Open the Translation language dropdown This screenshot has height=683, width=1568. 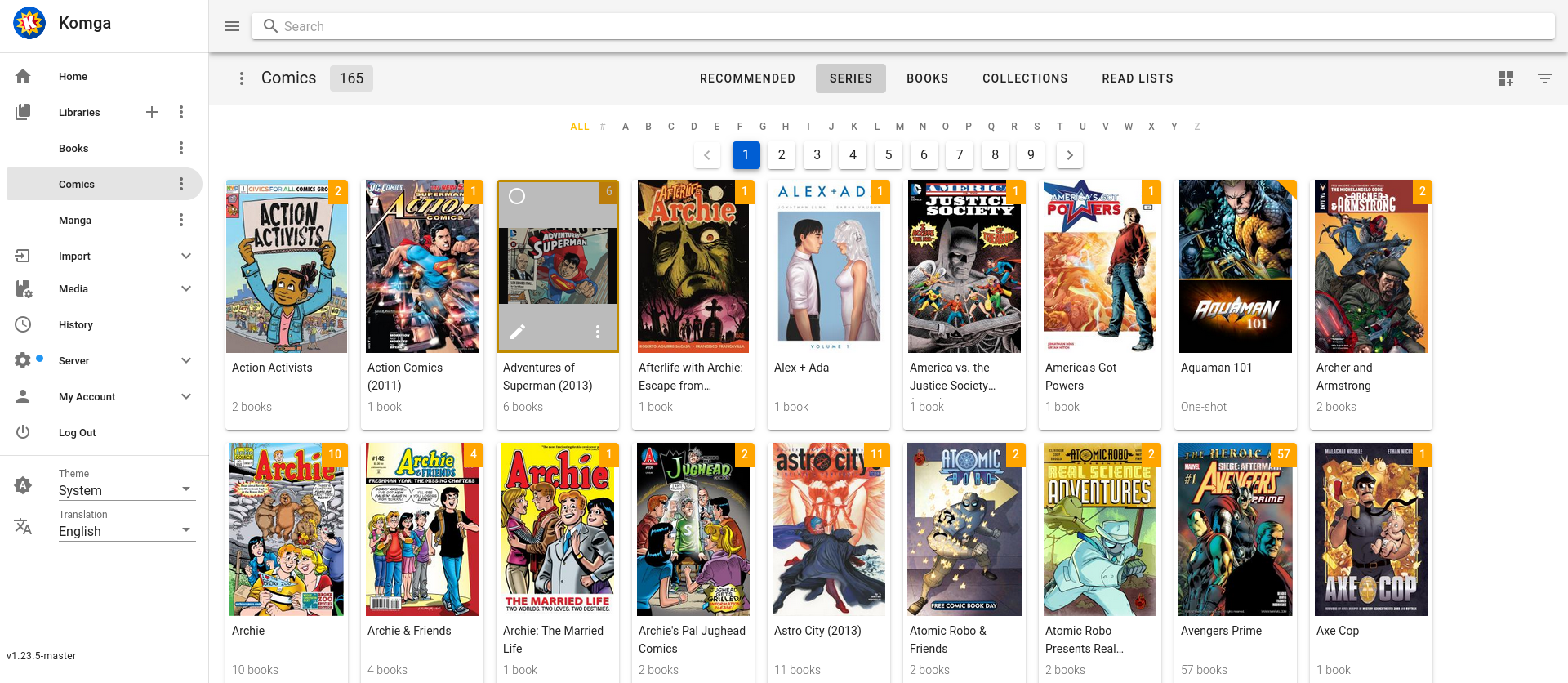[127, 530]
